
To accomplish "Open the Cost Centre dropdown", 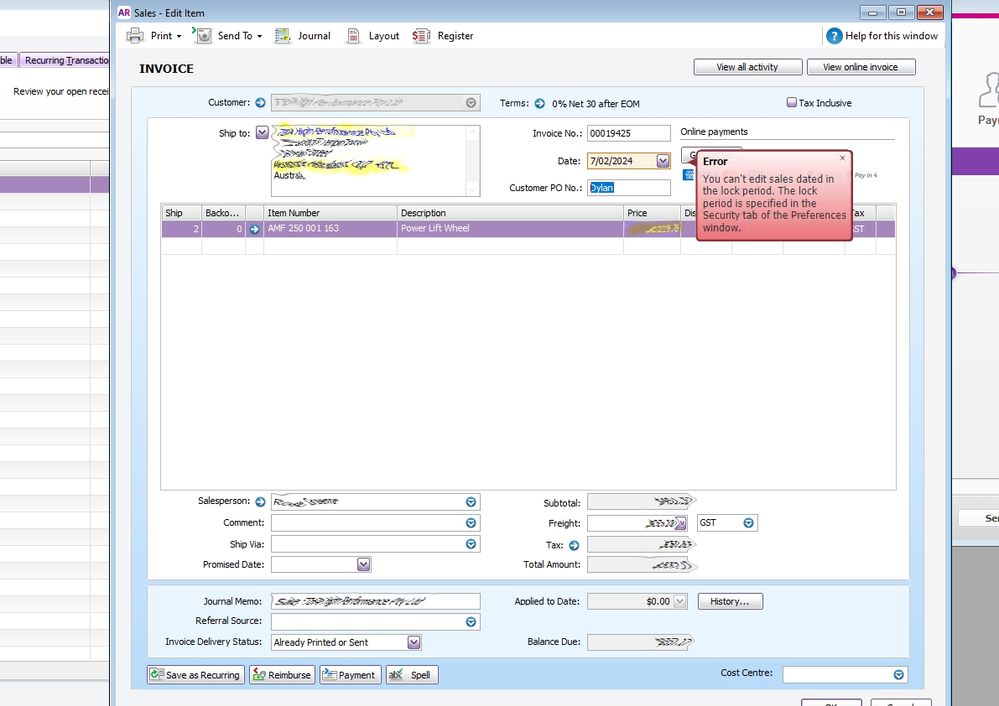I will click(x=898, y=675).
